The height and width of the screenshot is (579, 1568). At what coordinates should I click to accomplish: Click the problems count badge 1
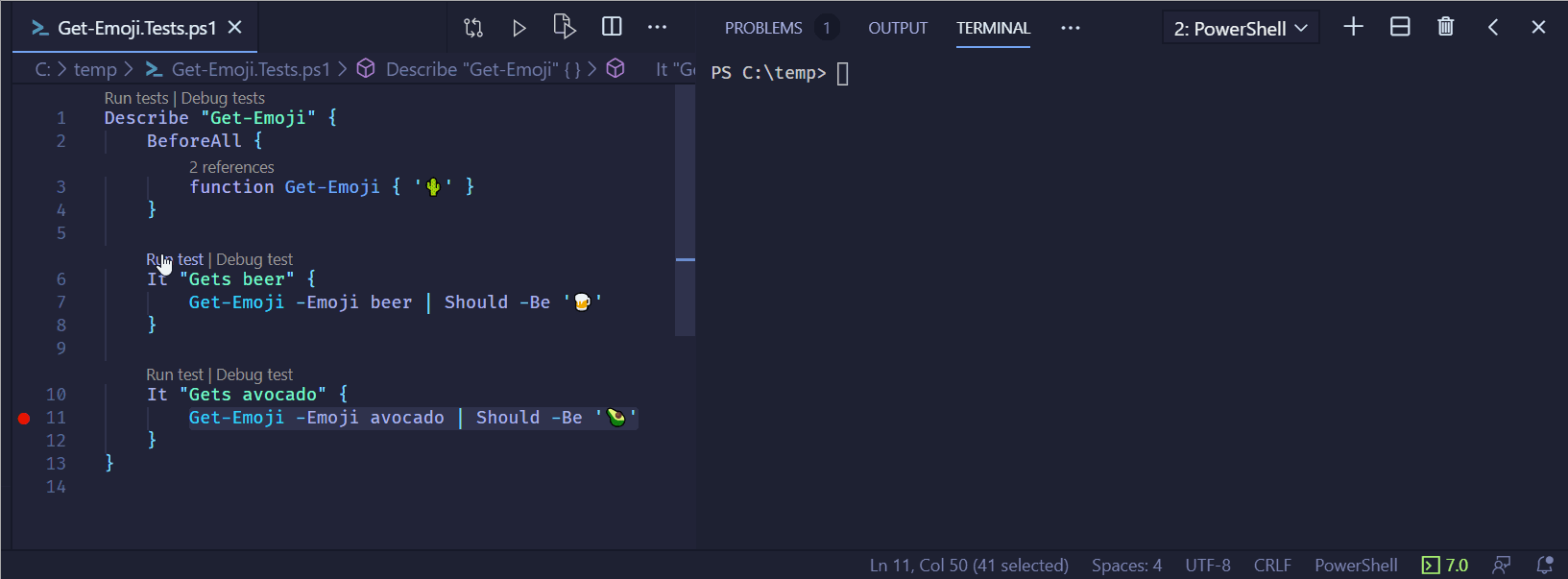[x=826, y=28]
